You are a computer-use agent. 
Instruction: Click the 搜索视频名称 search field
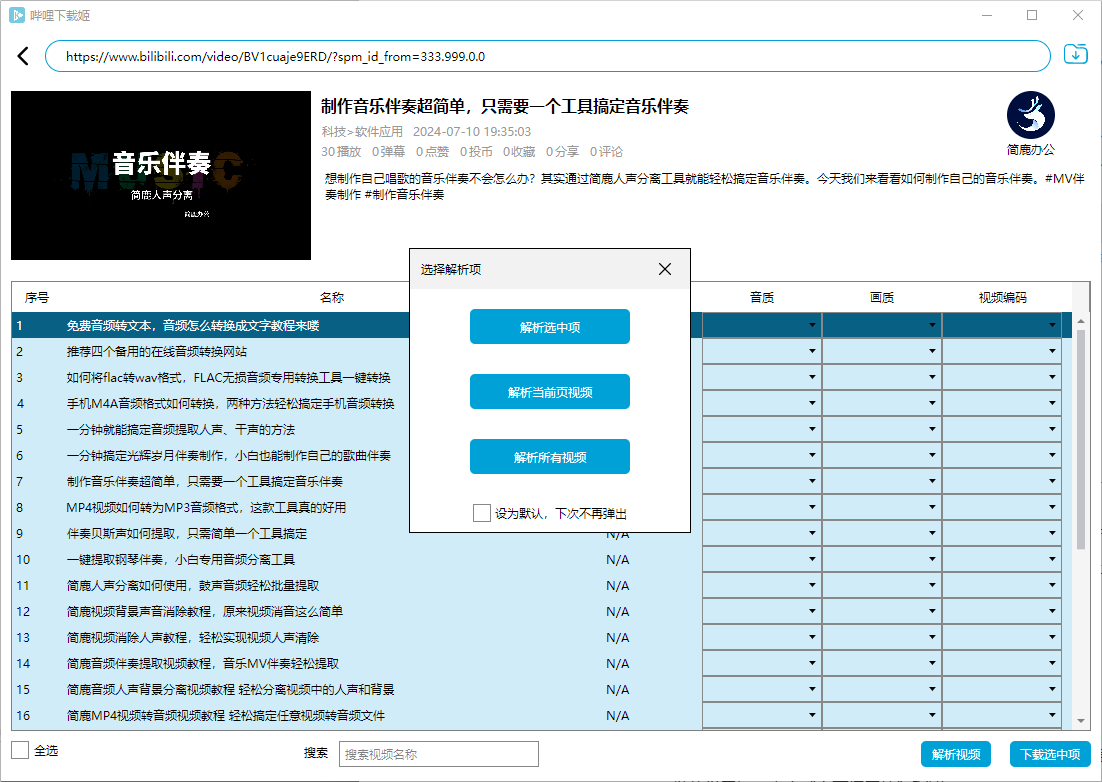click(438, 754)
